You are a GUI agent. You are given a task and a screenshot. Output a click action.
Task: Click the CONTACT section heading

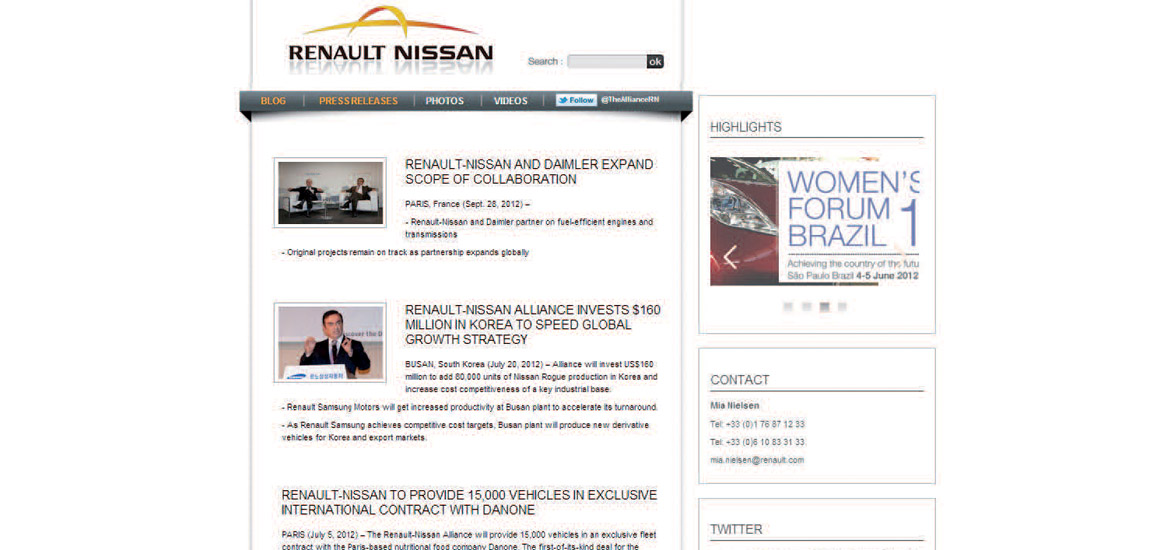[739, 381]
